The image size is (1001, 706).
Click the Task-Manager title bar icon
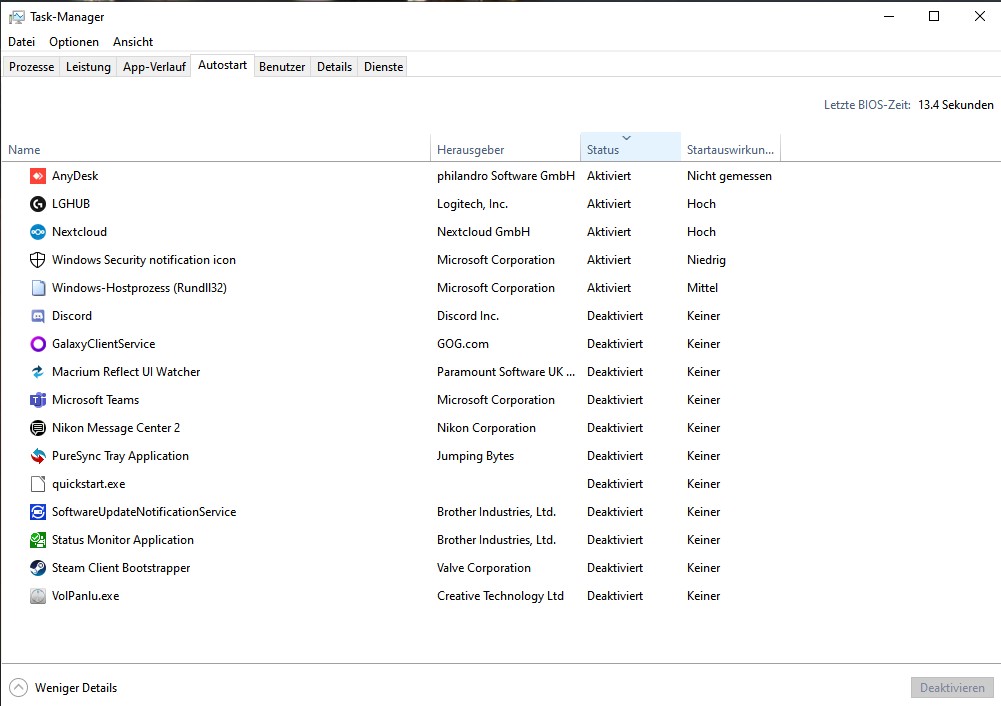[17, 17]
